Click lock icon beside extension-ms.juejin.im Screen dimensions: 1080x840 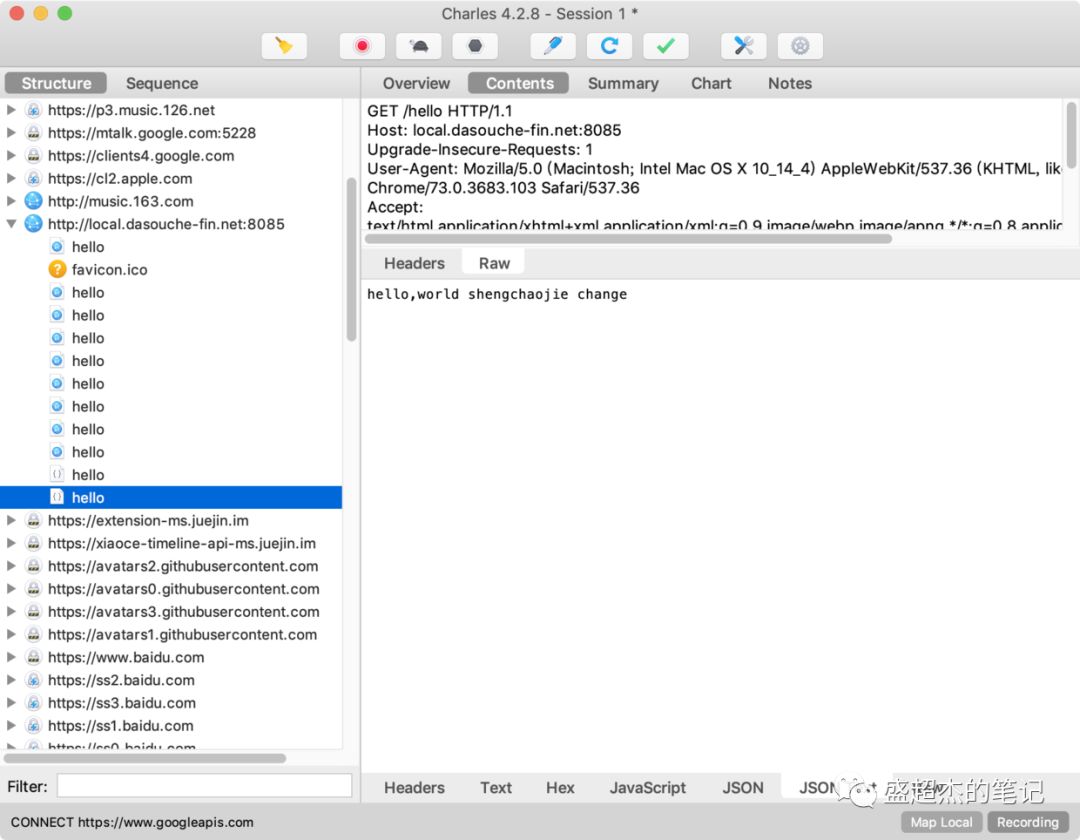(33, 520)
